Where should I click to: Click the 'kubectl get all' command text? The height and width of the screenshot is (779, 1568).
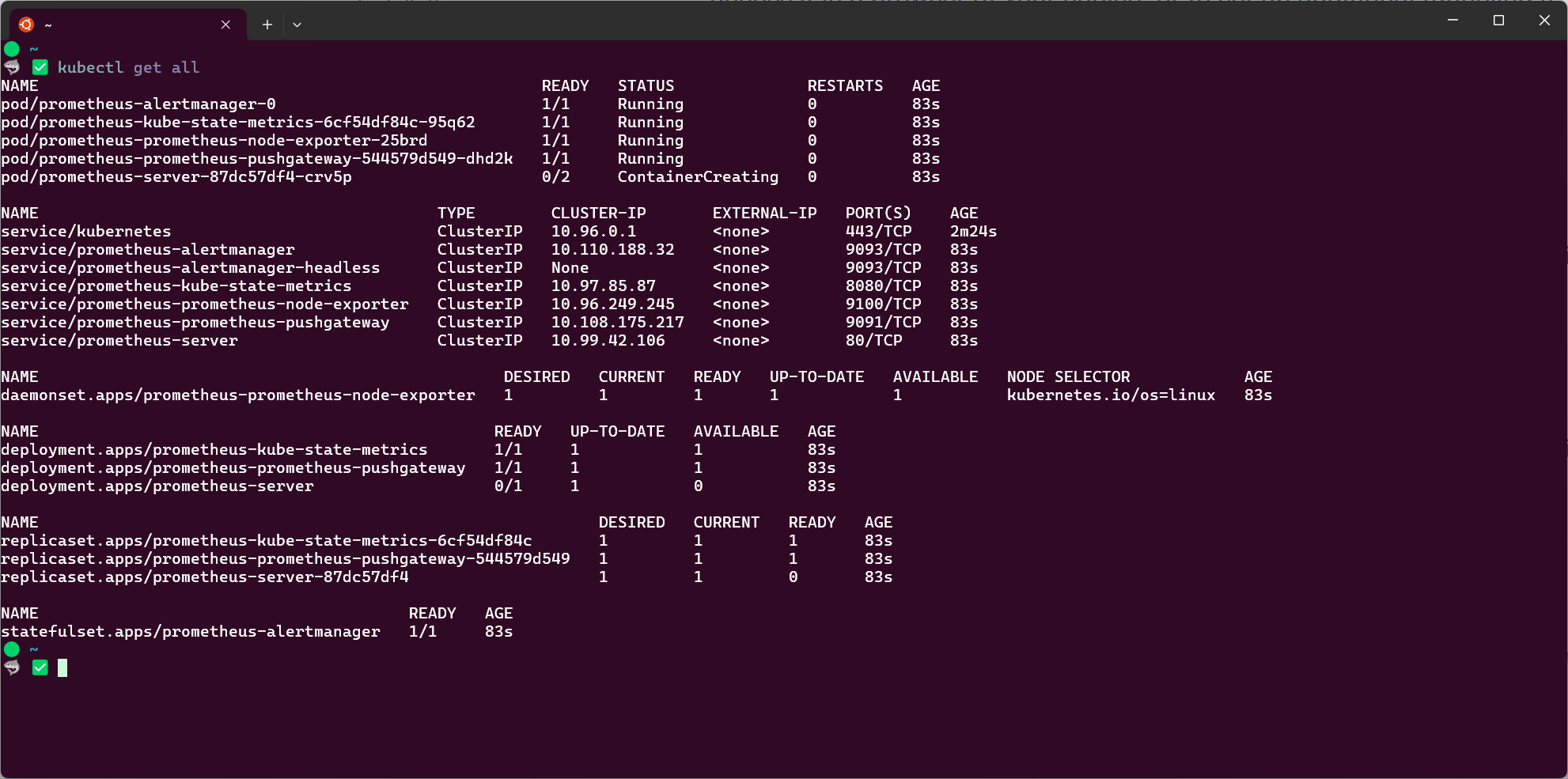coord(128,67)
